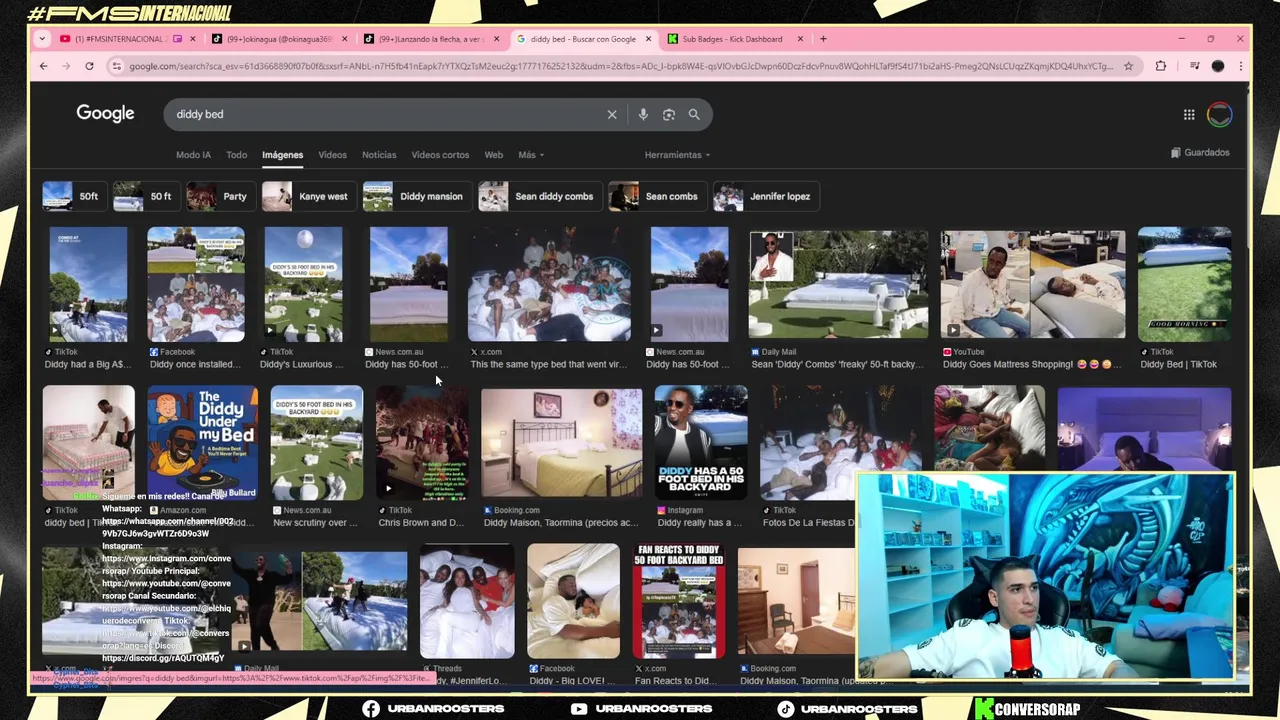Viewport: 1280px width, 720px height.
Task: Switch to the Videos cortos tab
Action: click(x=440, y=155)
